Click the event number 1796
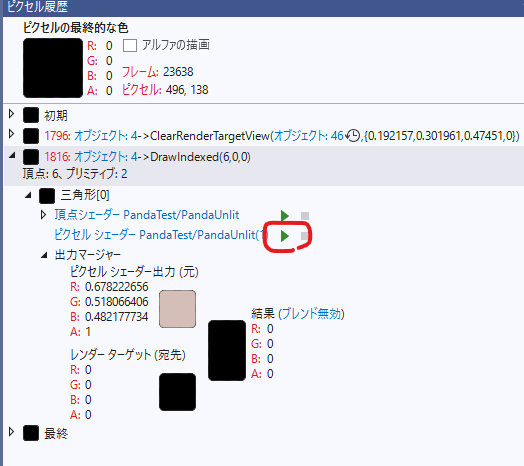The height and width of the screenshot is (466, 524). (x=57, y=136)
